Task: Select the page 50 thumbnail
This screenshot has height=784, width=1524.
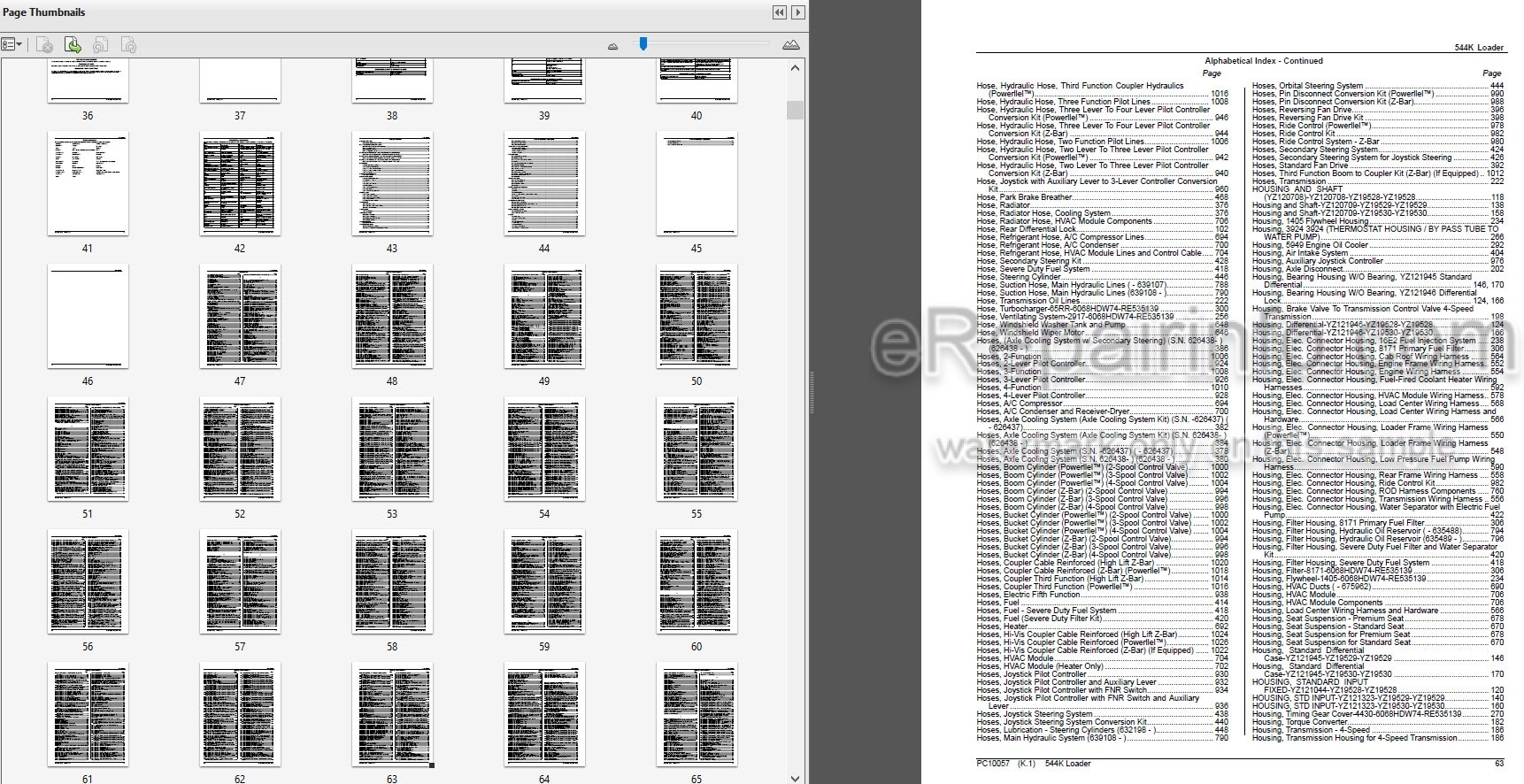Action: click(697, 317)
